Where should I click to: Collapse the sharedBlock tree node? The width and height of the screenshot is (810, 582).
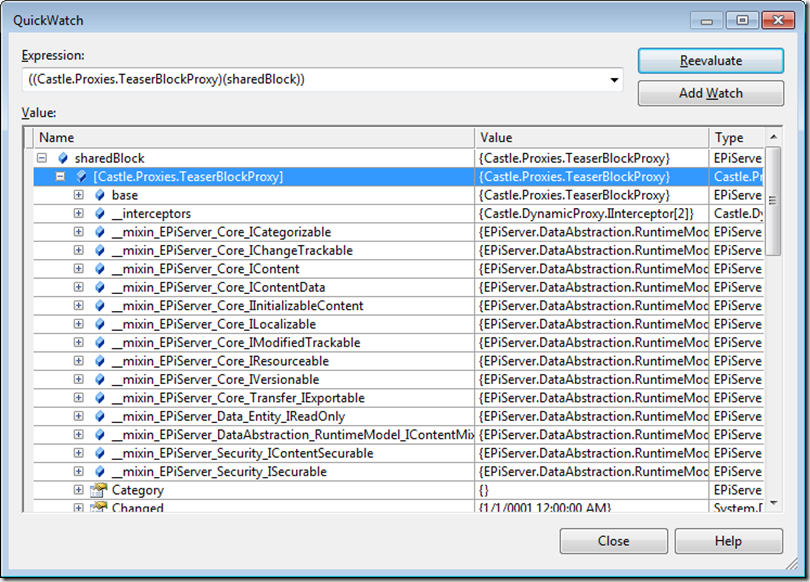[x=42, y=158]
